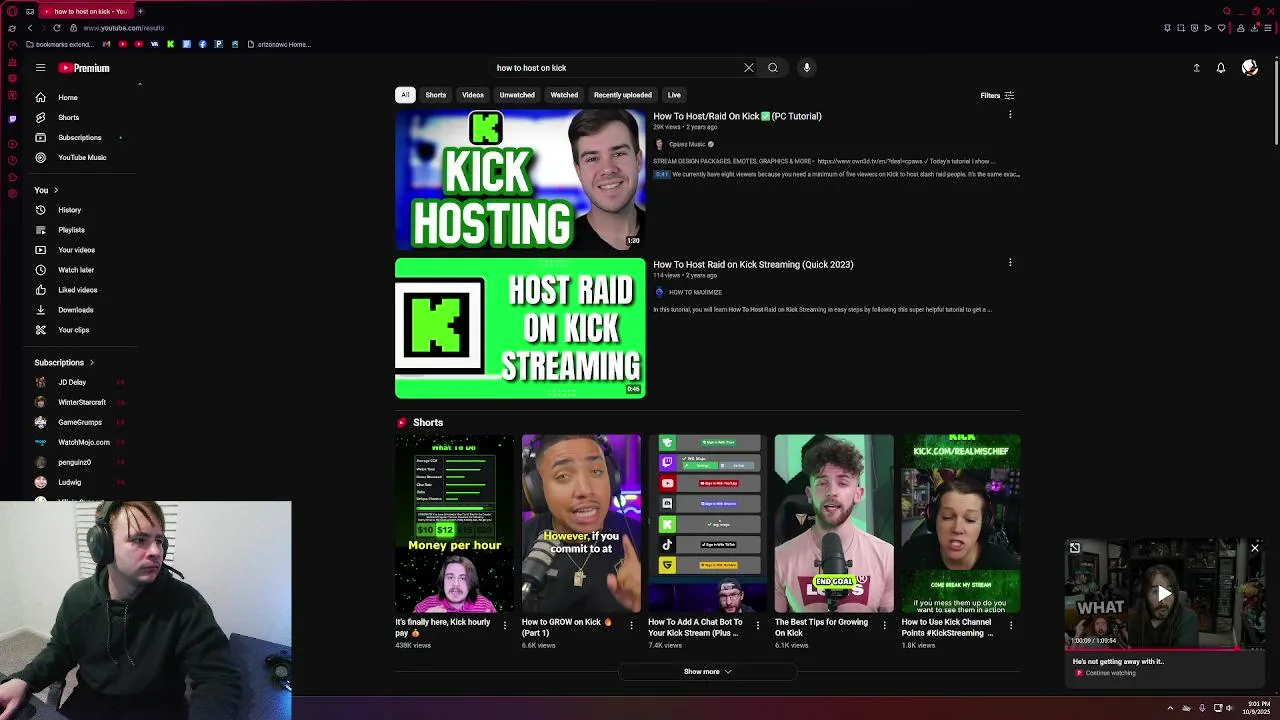The width and height of the screenshot is (1280, 720).
Task: Open WinterStarcraft subscription channel
Action: click(x=80, y=402)
